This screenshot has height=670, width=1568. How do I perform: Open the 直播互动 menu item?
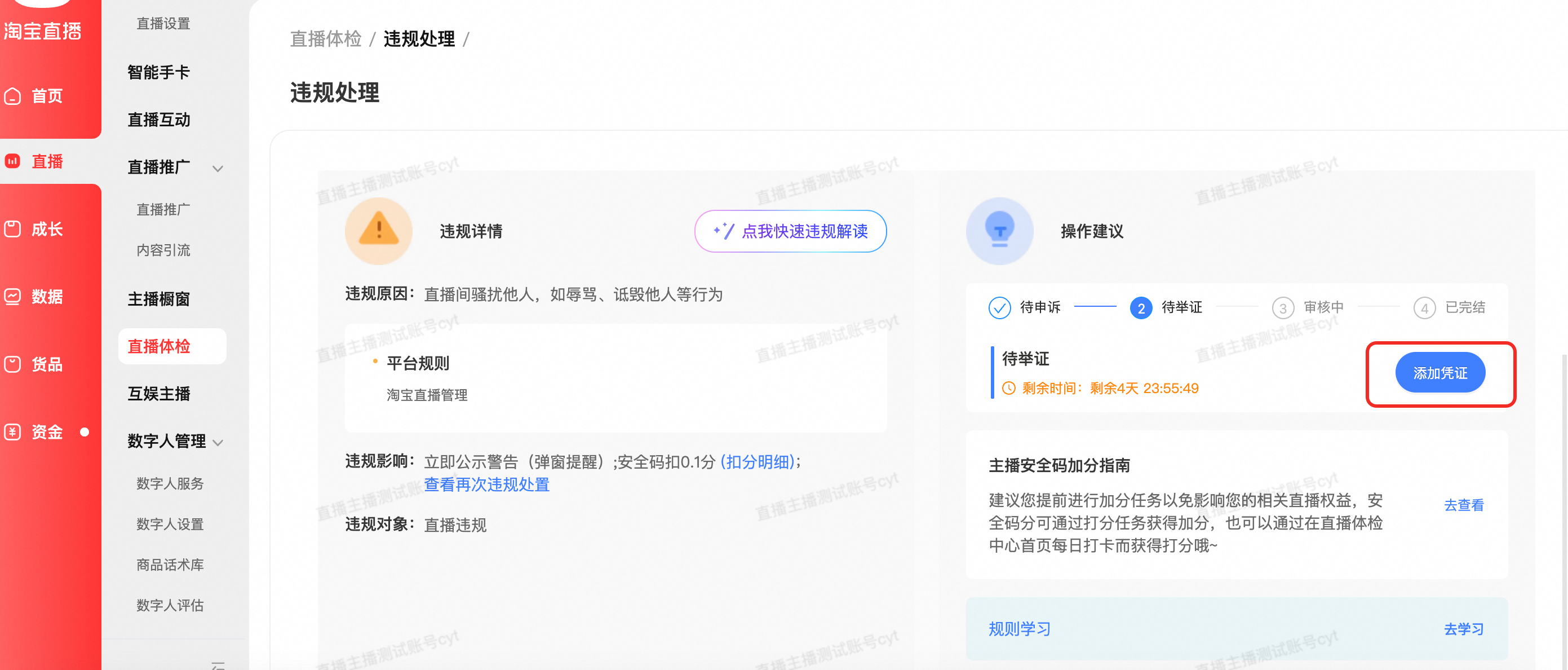pyautogui.click(x=159, y=120)
